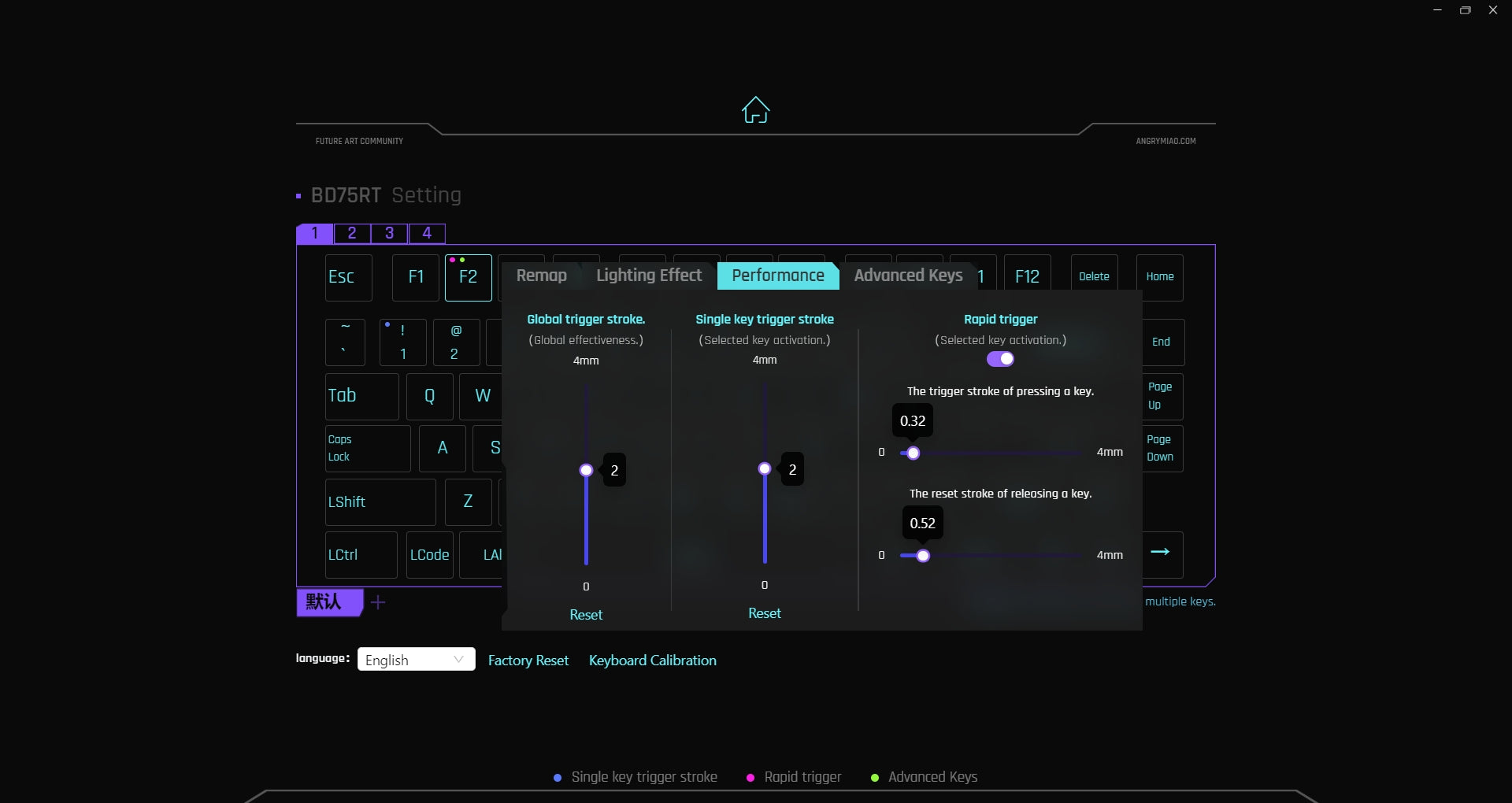The width and height of the screenshot is (1512, 803).
Task: Disable the Rapid trigger toggle
Action: [x=1000, y=360]
